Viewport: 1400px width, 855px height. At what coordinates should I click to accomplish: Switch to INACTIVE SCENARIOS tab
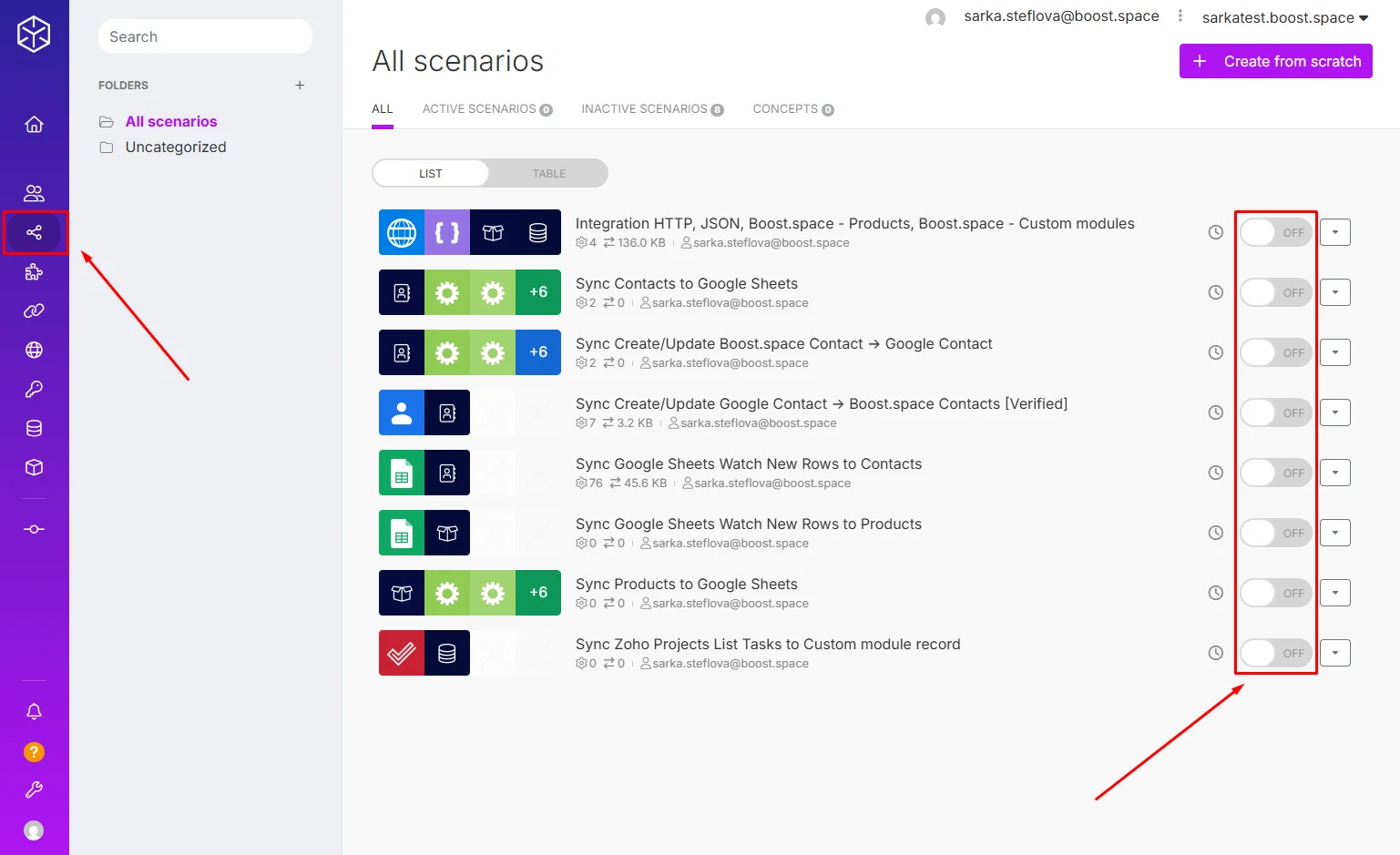[652, 109]
